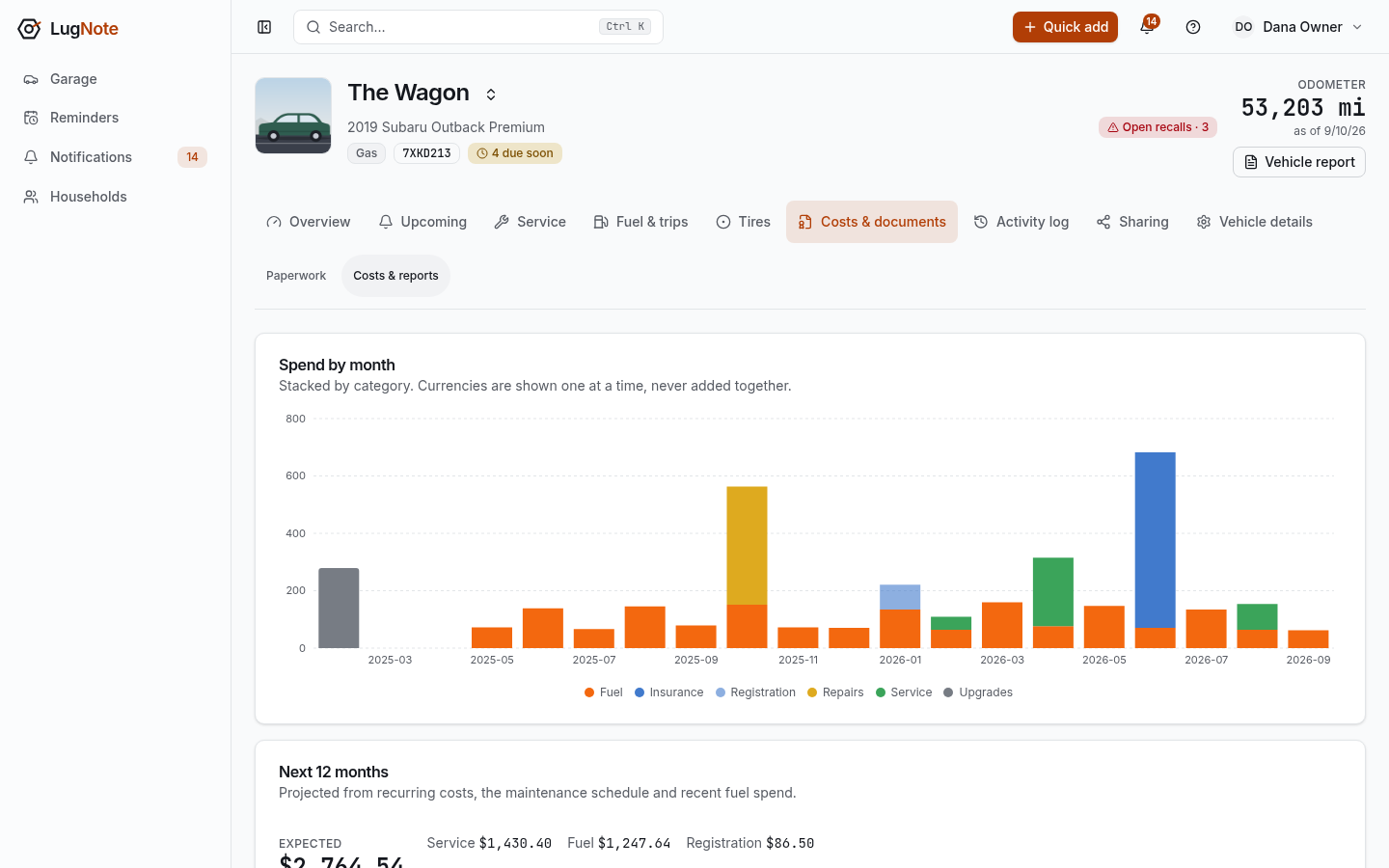Go to Households in sidebar
Viewport: 1389px width, 868px height.
pyautogui.click(x=116, y=197)
